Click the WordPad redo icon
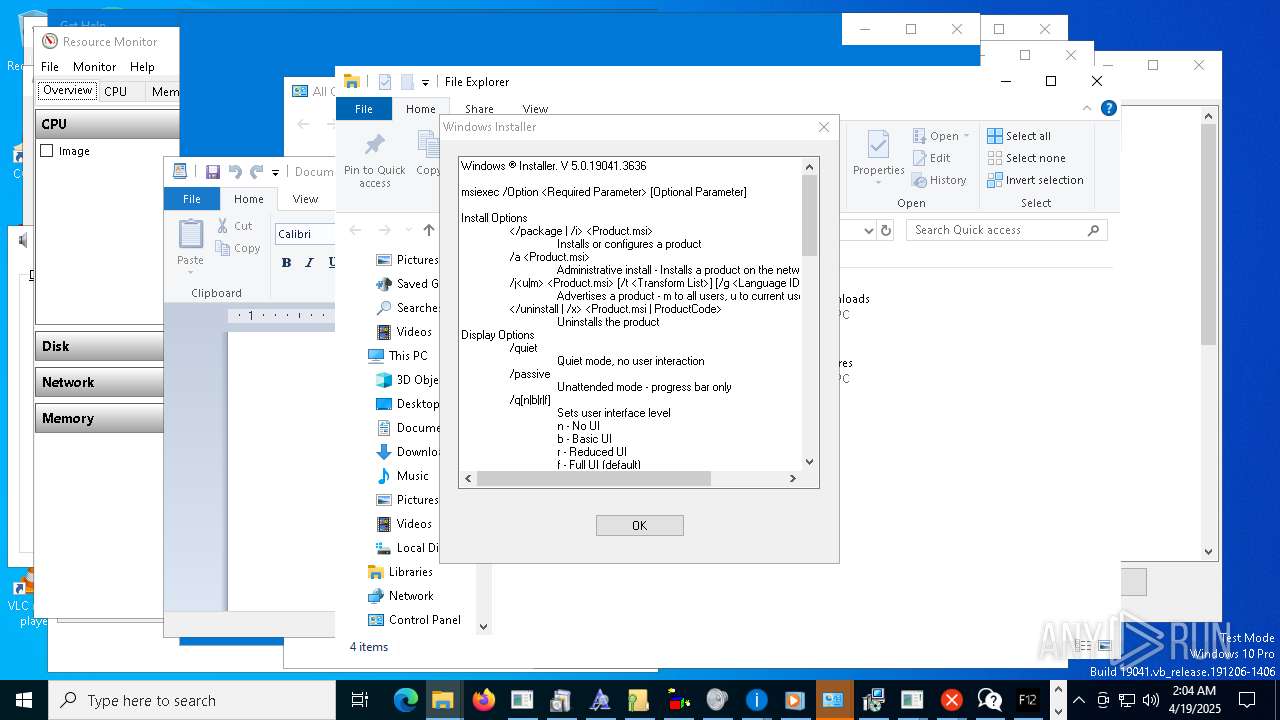The image size is (1280, 720). tap(257, 172)
